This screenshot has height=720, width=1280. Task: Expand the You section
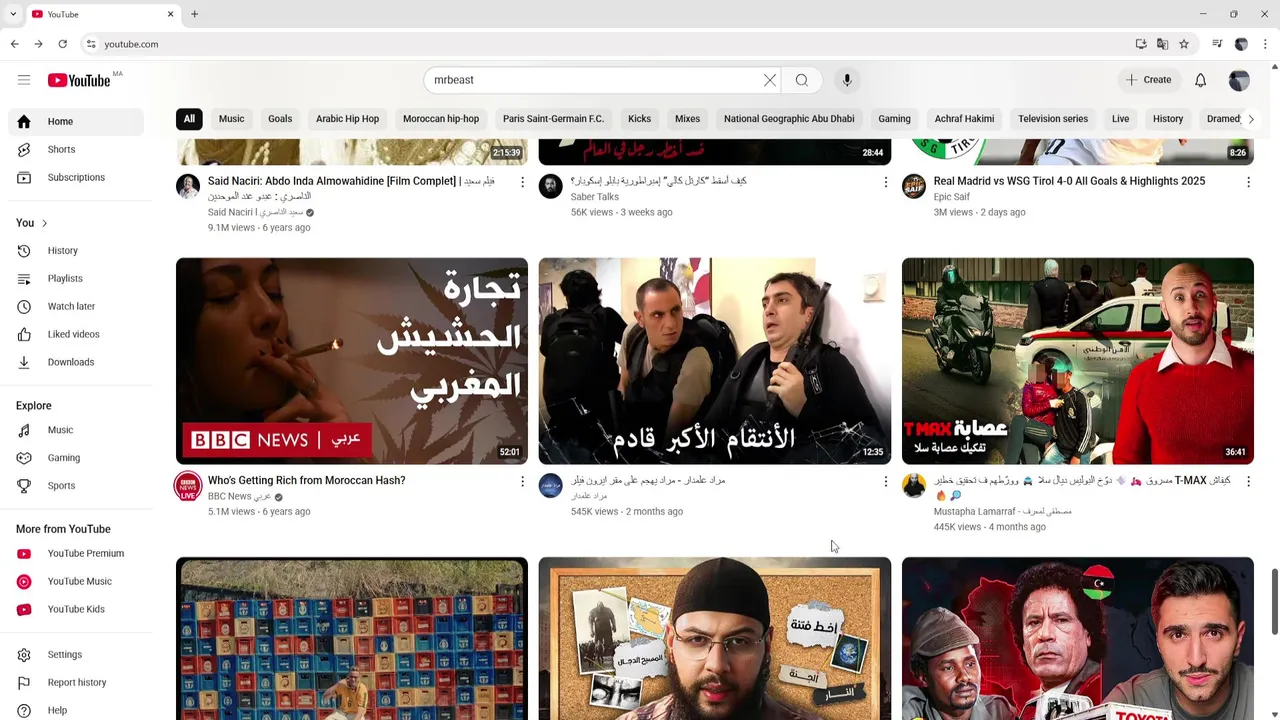point(31,223)
